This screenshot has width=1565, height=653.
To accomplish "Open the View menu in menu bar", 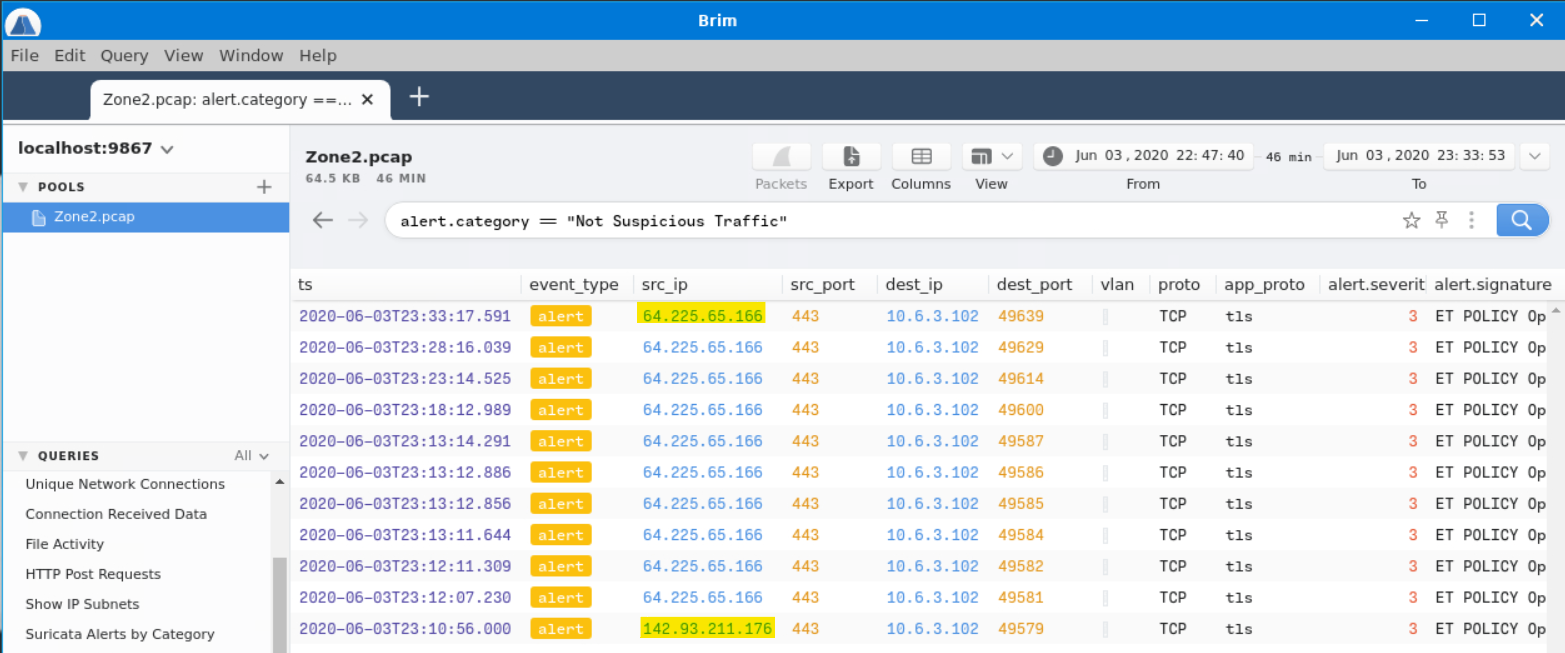I will [x=183, y=56].
